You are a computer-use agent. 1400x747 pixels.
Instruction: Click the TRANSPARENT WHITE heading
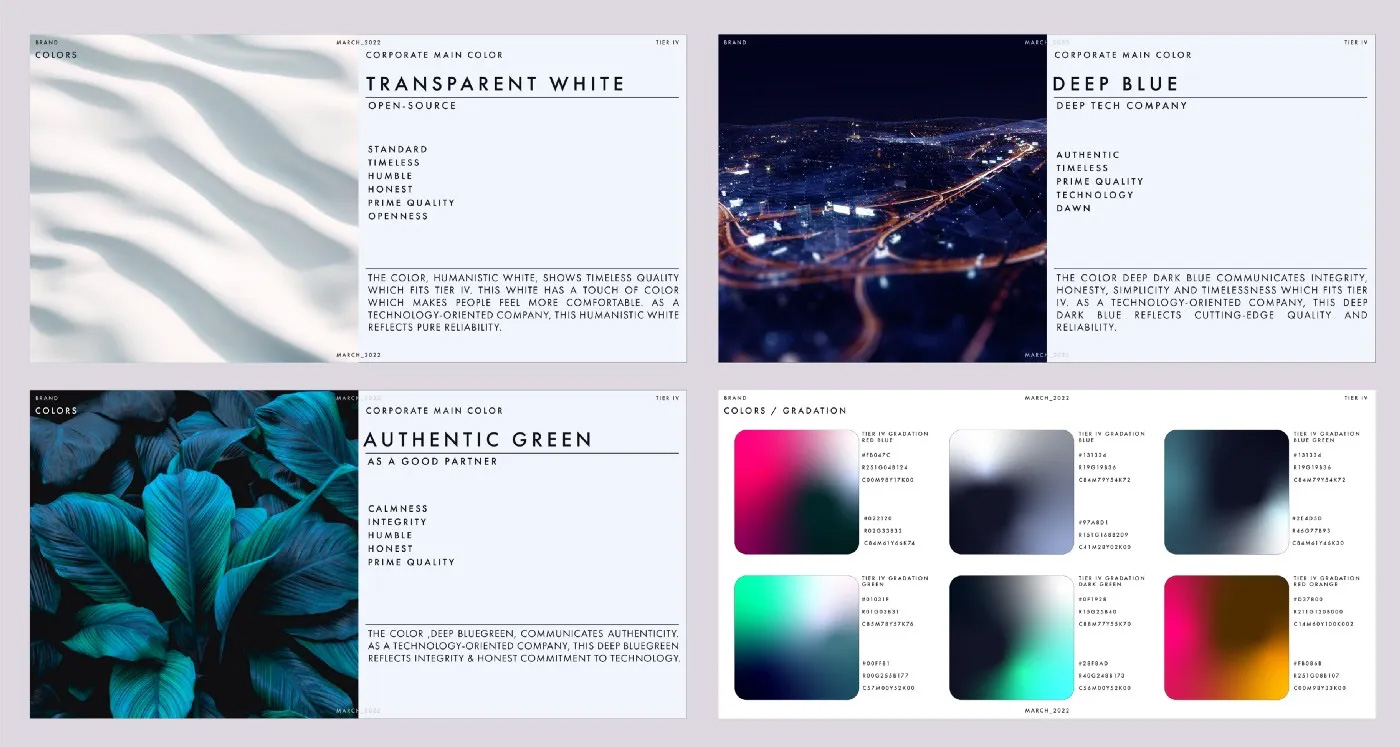[x=495, y=84]
